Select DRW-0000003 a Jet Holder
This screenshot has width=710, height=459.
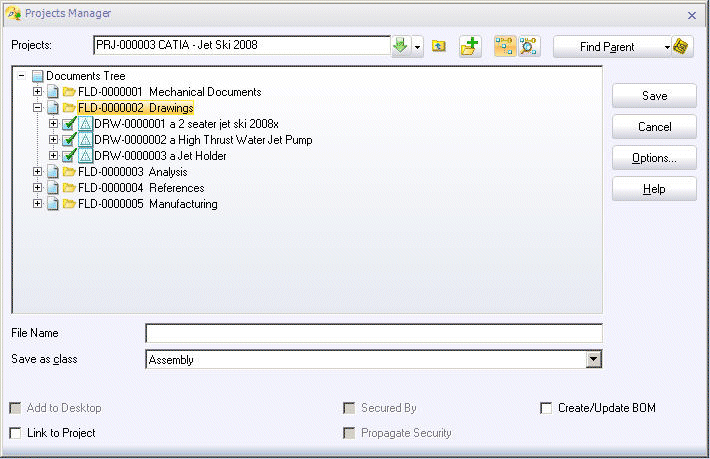tap(160, 156)
